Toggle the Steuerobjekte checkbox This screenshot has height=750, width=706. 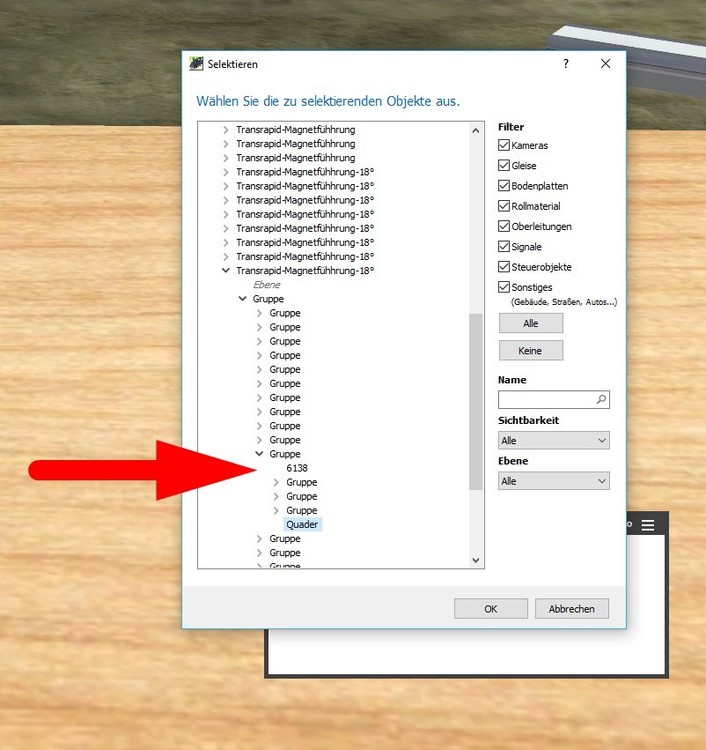coord(504,267)
